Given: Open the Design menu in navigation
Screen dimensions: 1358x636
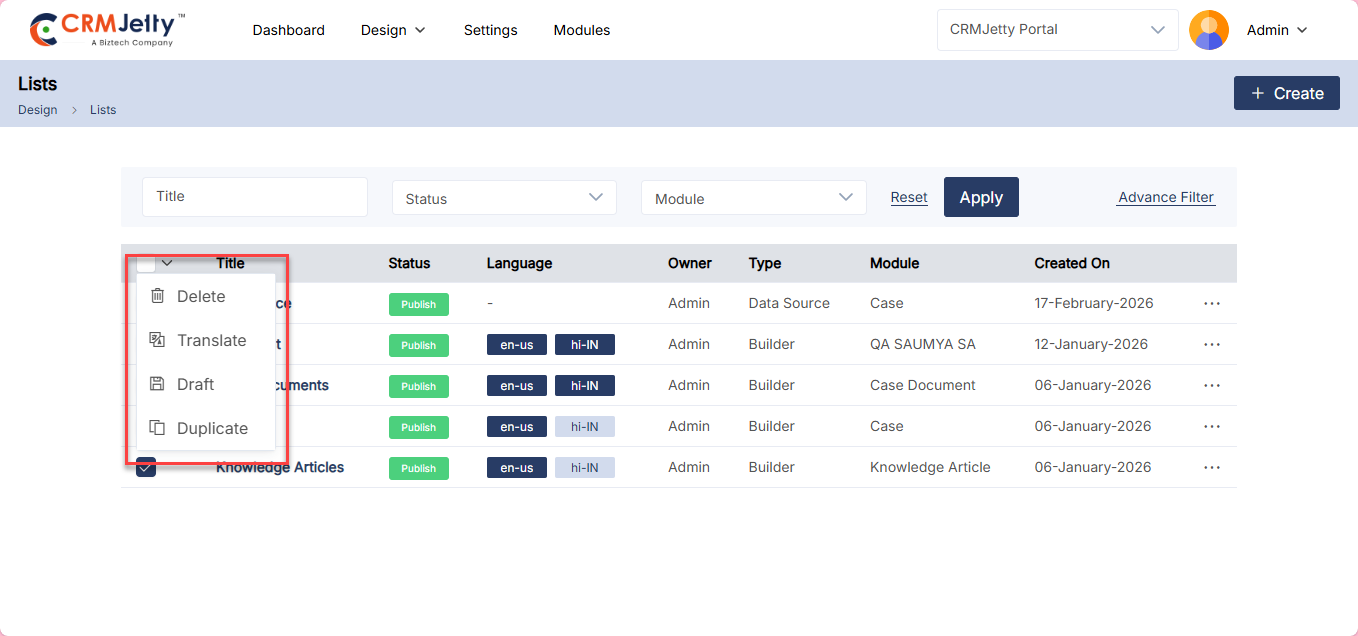Looking at the screenshot, I should [x=393, y=30].
